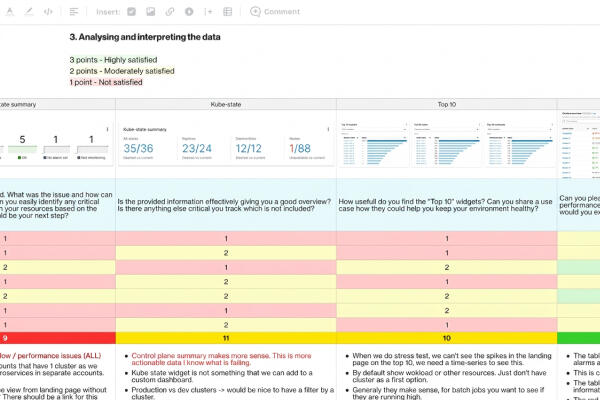The image size is (600, 400).
Task: Insert a table from toolbar
Action: (228, 12)
